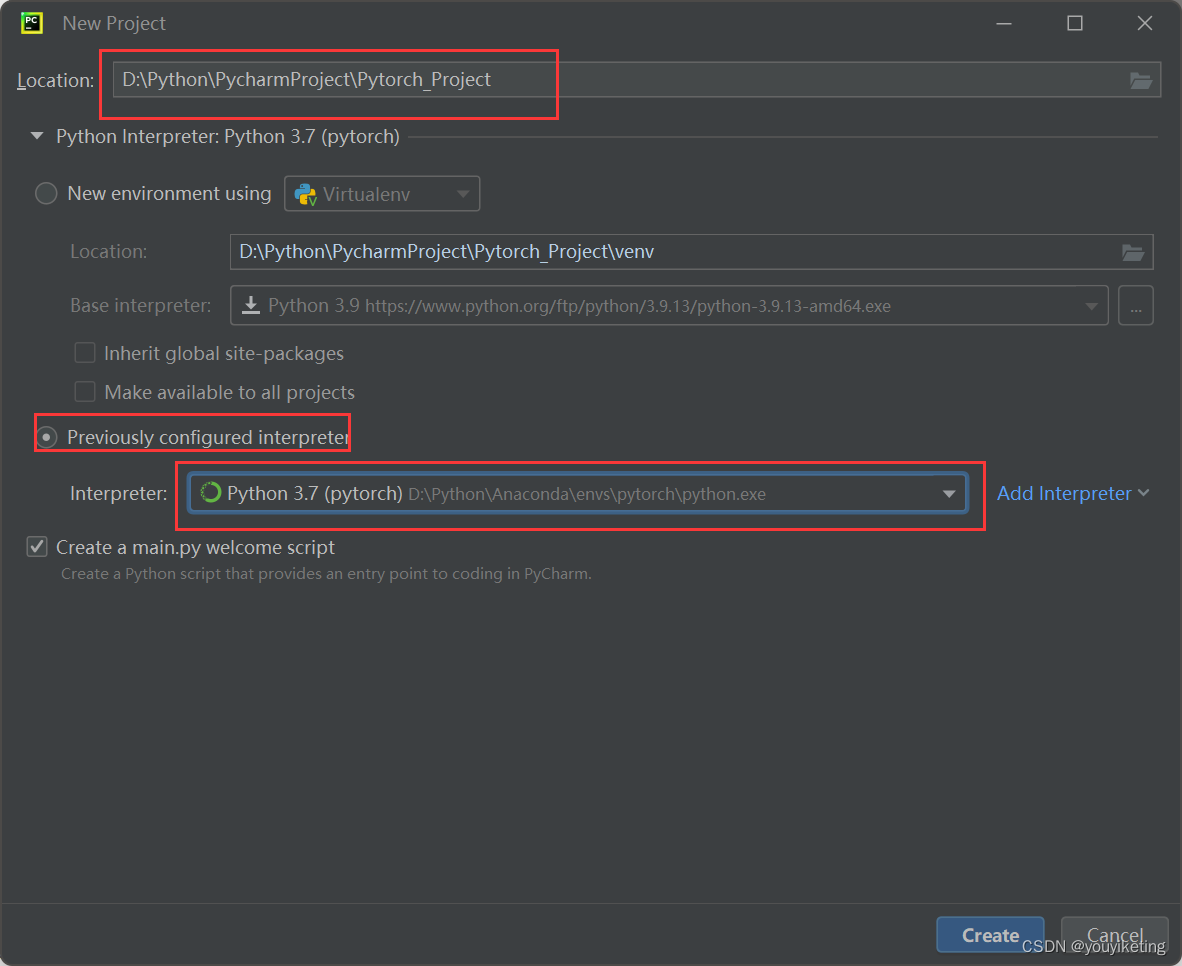Viewport: 1182px width, 966px height.
Task: Click the Create button
Action: click(990, 935)
